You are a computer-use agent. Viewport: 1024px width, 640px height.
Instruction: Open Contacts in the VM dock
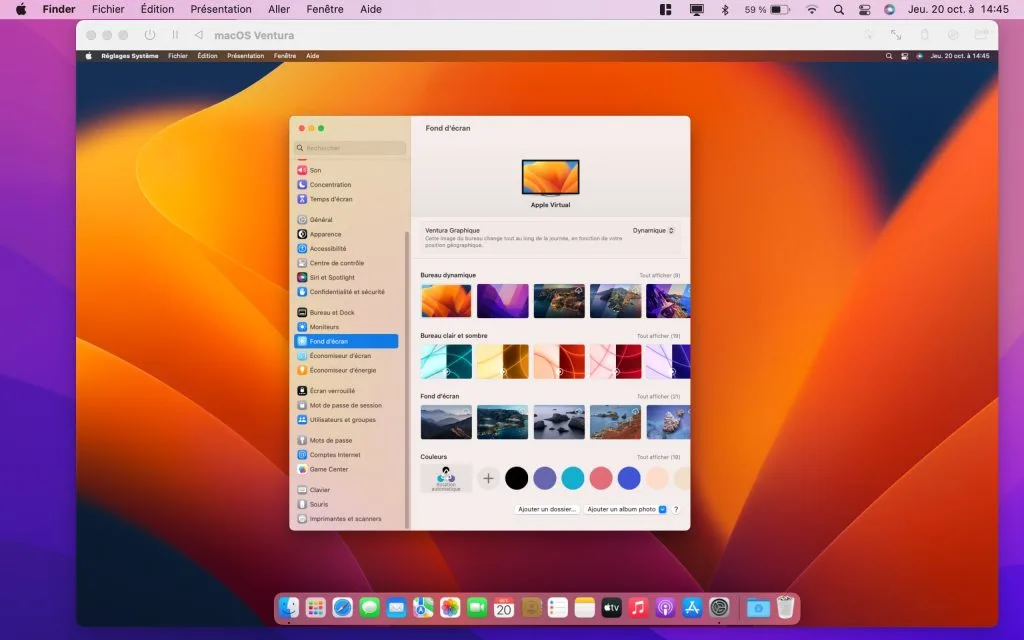531,608
